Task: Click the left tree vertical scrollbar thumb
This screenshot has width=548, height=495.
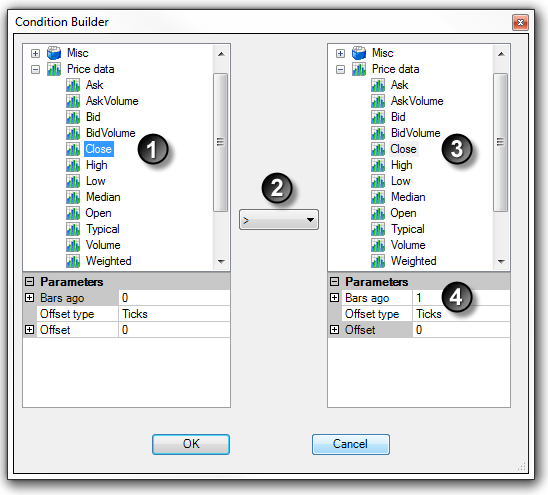Action: 221,142
